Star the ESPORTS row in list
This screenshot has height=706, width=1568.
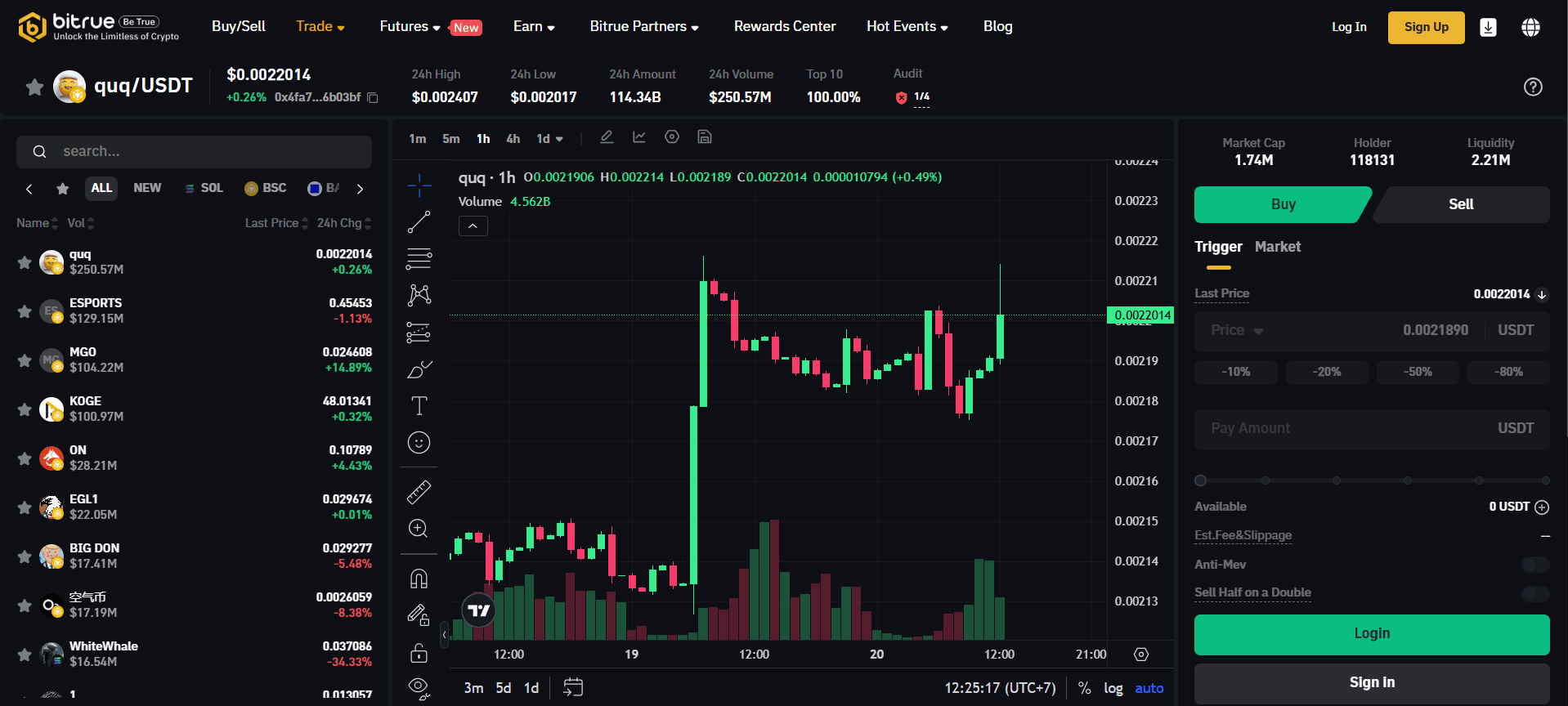point(25,311)
